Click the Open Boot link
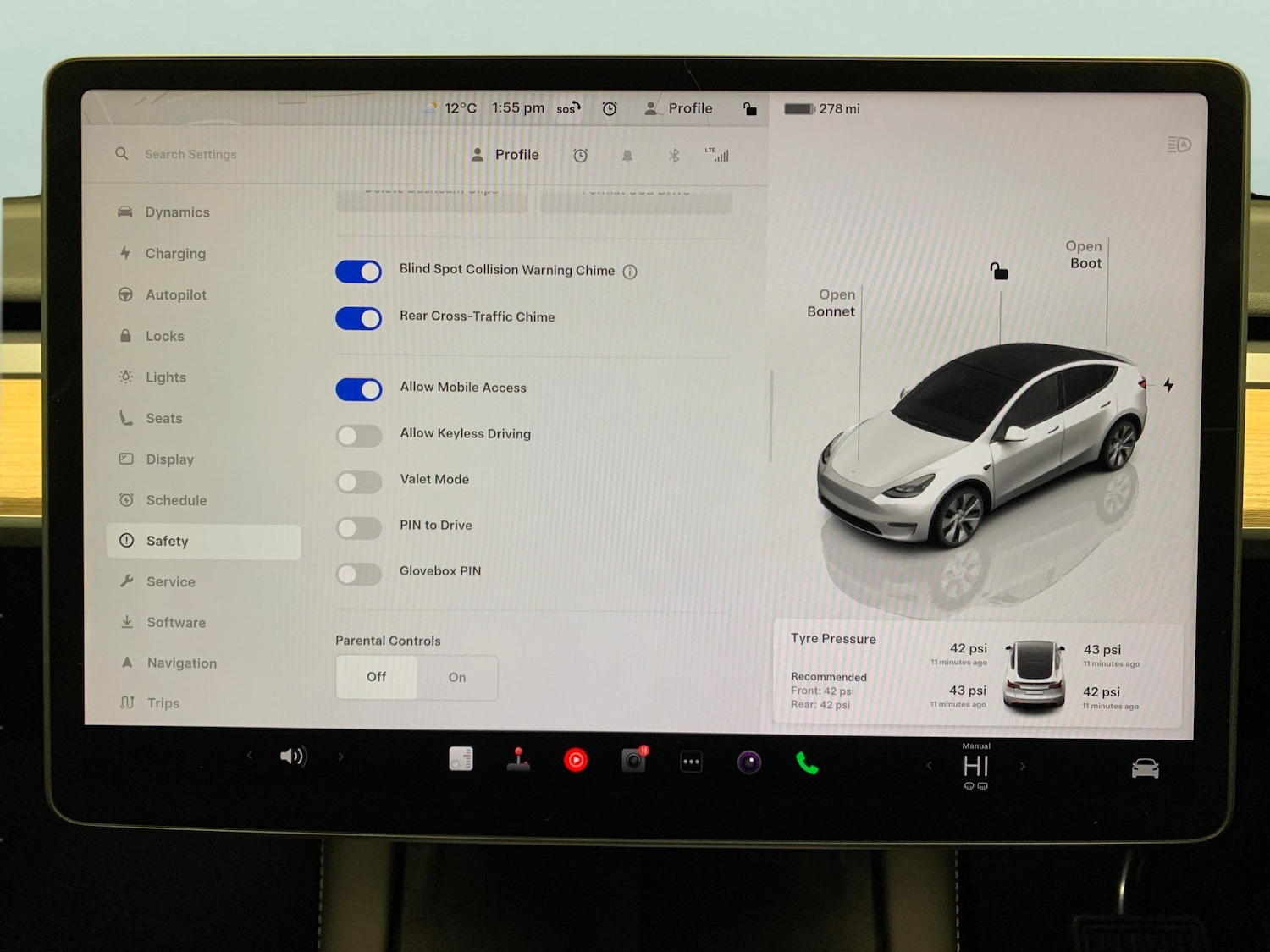 [1084, 255]
